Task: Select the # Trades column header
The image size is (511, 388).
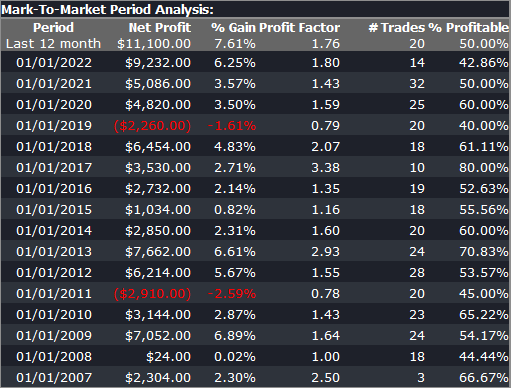Action: 397,27
